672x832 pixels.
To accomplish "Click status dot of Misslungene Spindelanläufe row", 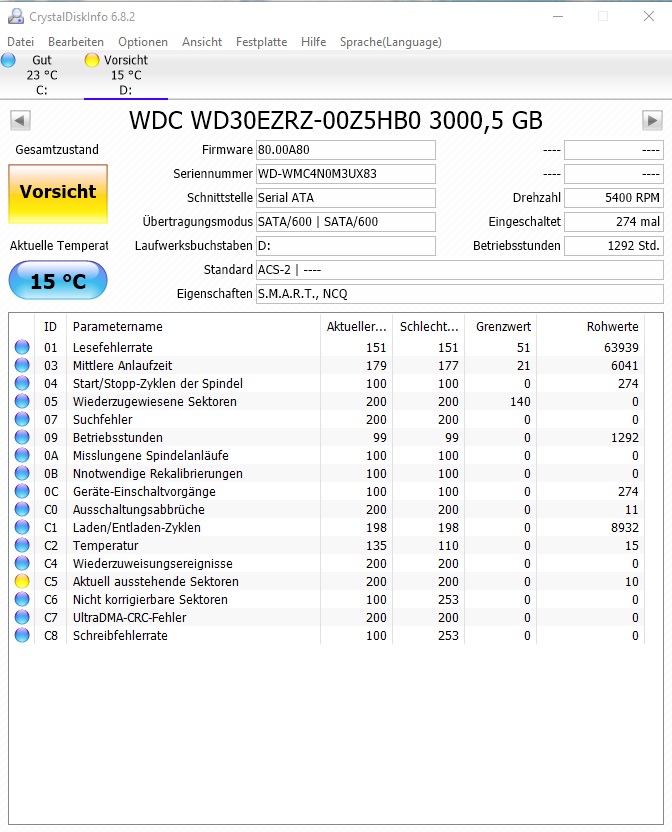I will click(22, 455).
